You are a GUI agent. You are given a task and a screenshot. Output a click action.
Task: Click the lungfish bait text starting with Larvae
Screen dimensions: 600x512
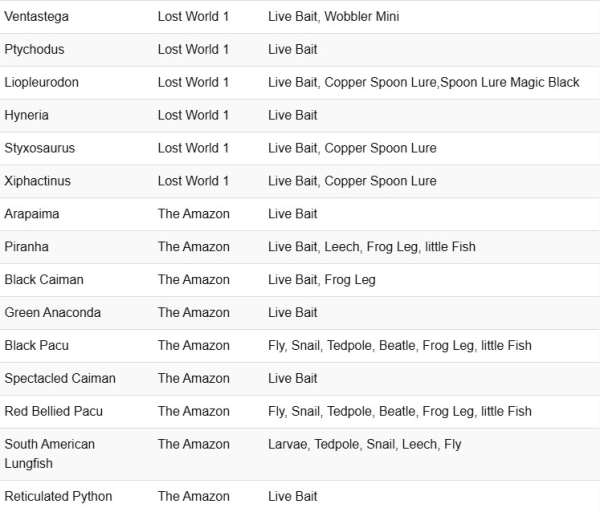(x=364, y=444)
